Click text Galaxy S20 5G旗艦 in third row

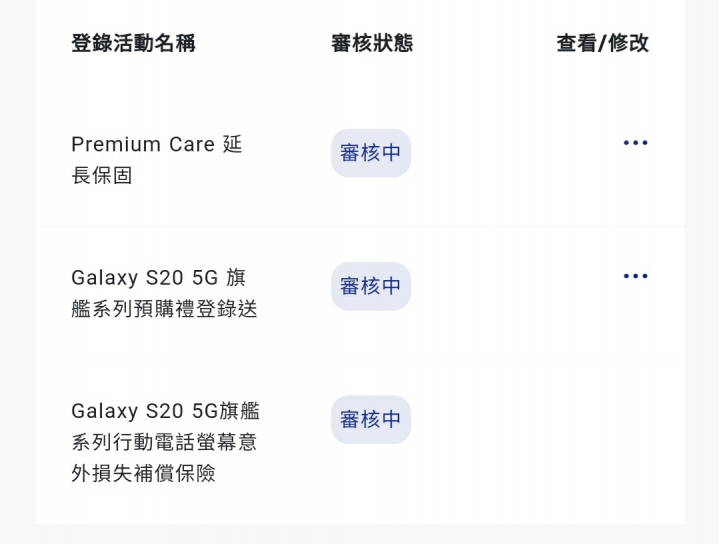[x=165, y=411]
